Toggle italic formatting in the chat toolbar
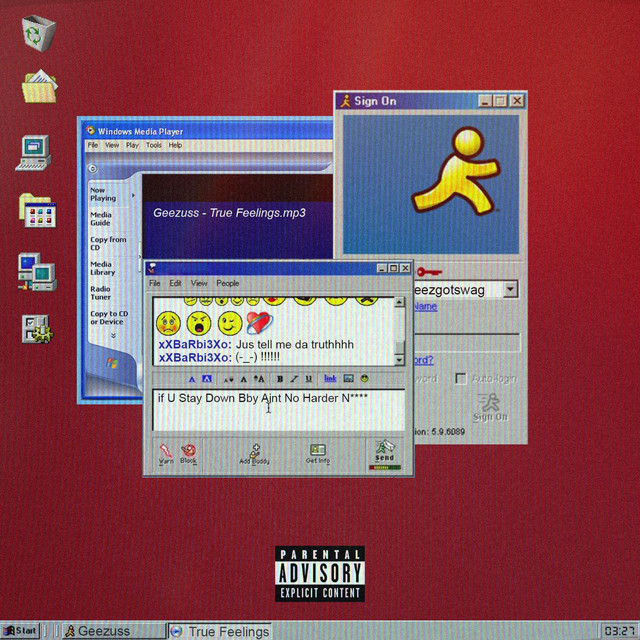 (x=294, y=379)
